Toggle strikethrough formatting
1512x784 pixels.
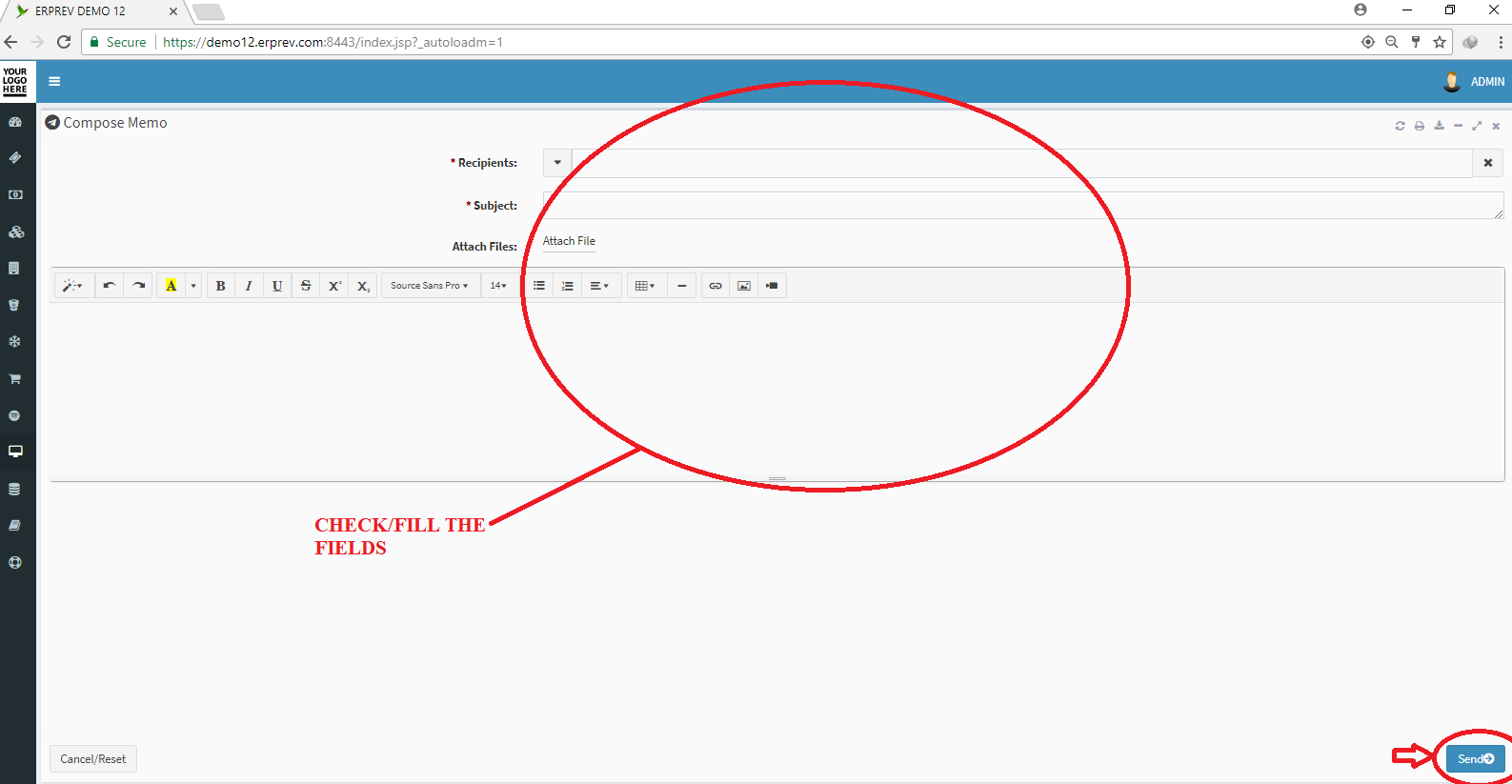[x=306, y=285]
